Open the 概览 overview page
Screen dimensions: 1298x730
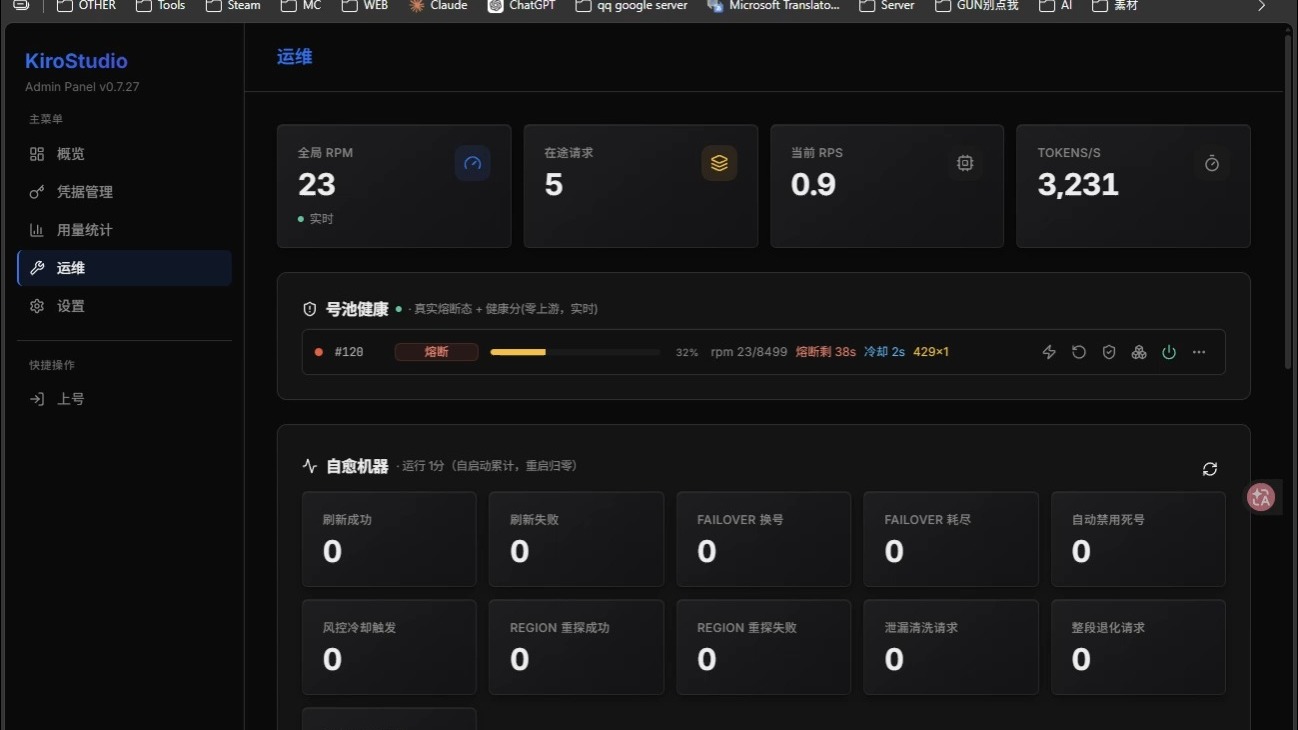(x=124, y=154)
